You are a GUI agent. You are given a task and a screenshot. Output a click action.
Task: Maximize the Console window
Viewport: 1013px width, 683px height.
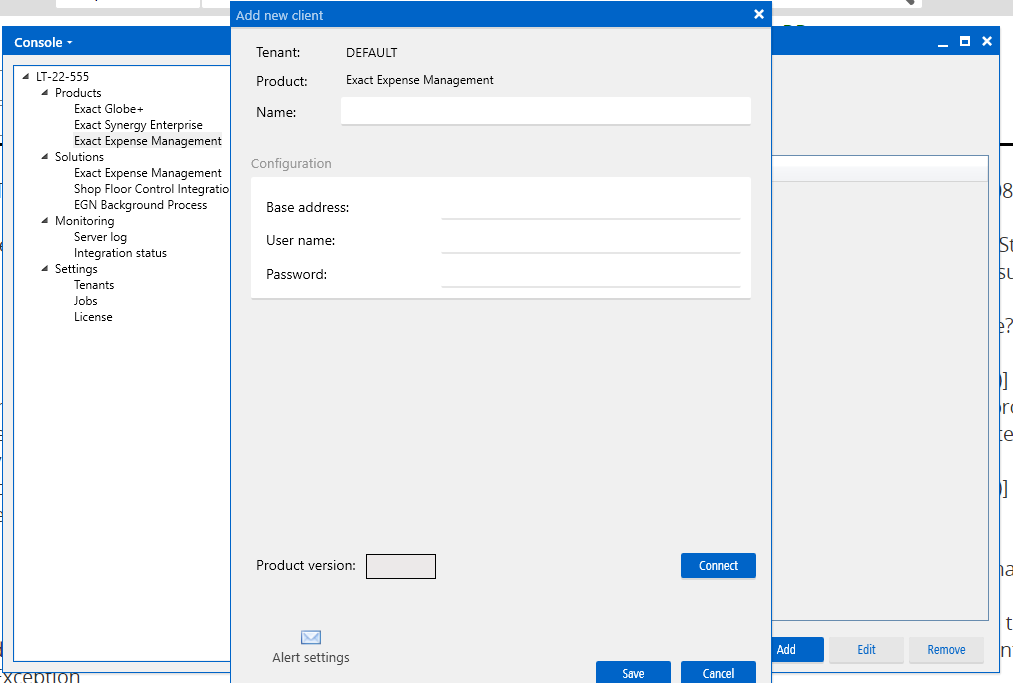(x=965, y=42)
